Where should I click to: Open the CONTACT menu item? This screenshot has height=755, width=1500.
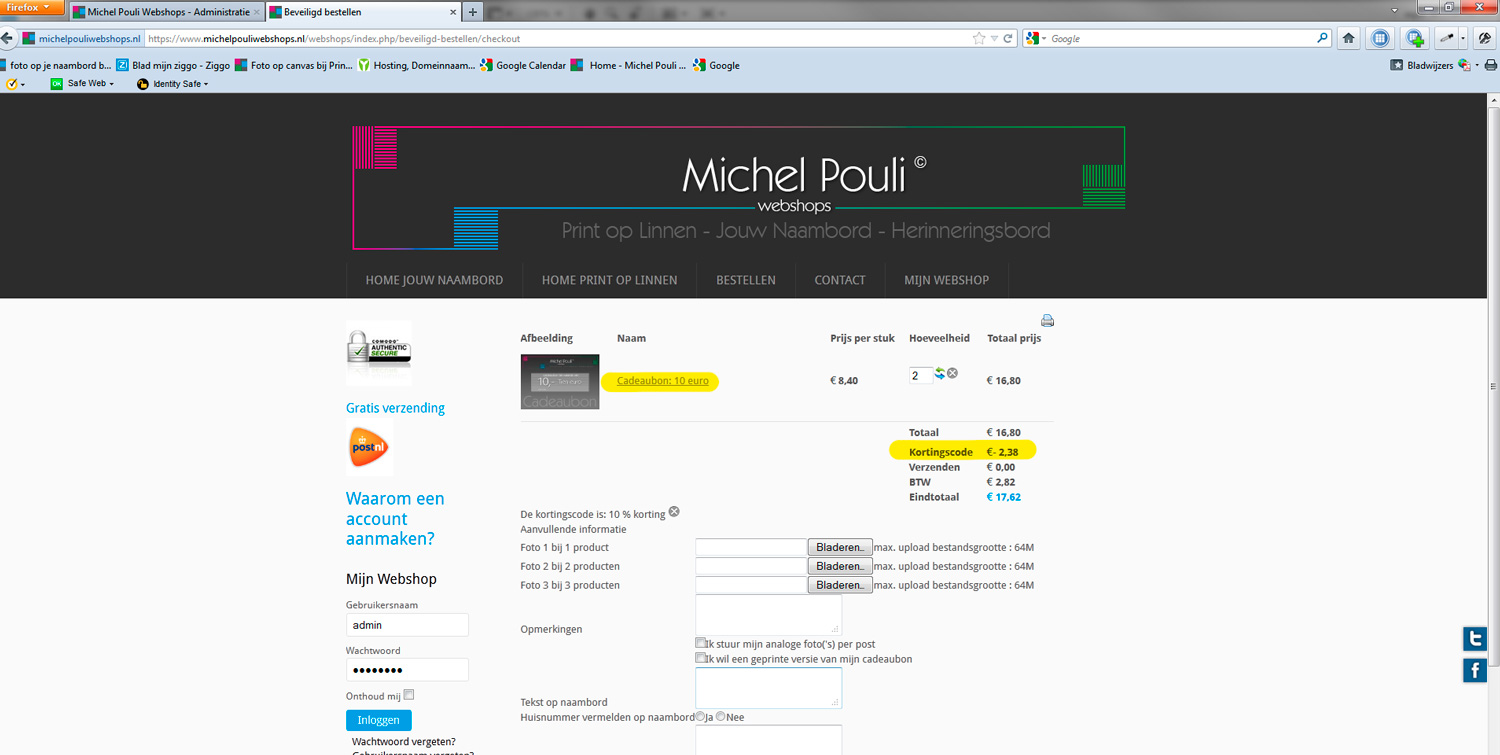(x=840, y=280)
